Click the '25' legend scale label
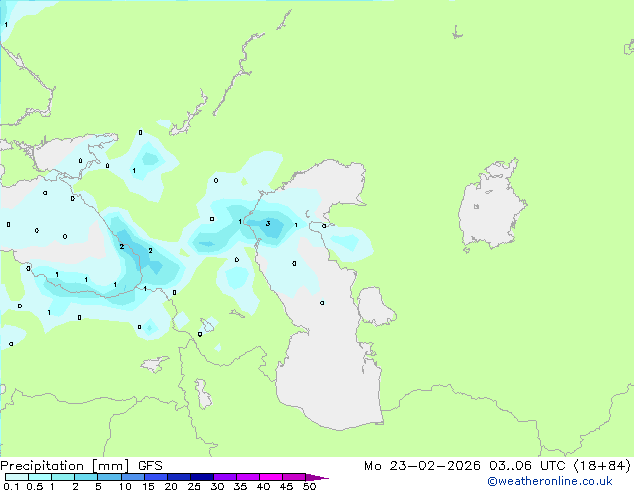634x490 pixels. coord(194,486)
